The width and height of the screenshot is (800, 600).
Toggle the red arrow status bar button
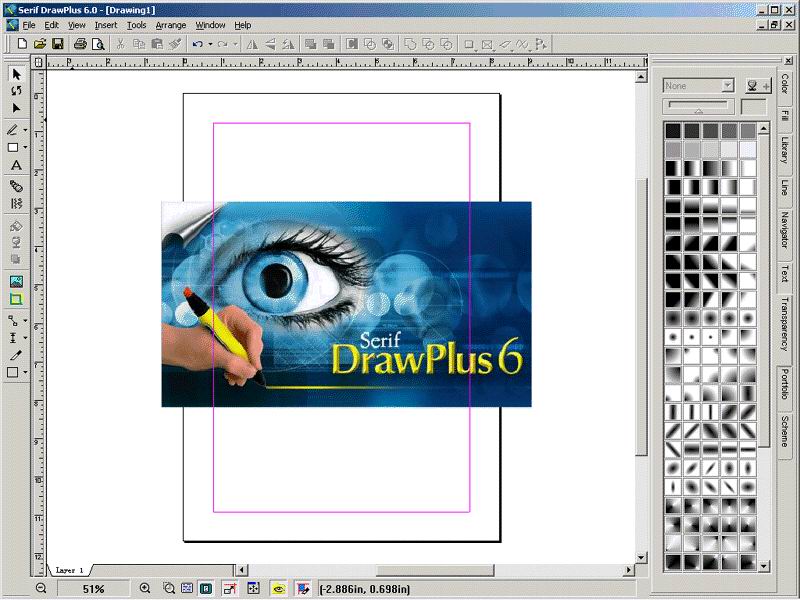click(x=230, y=589)
